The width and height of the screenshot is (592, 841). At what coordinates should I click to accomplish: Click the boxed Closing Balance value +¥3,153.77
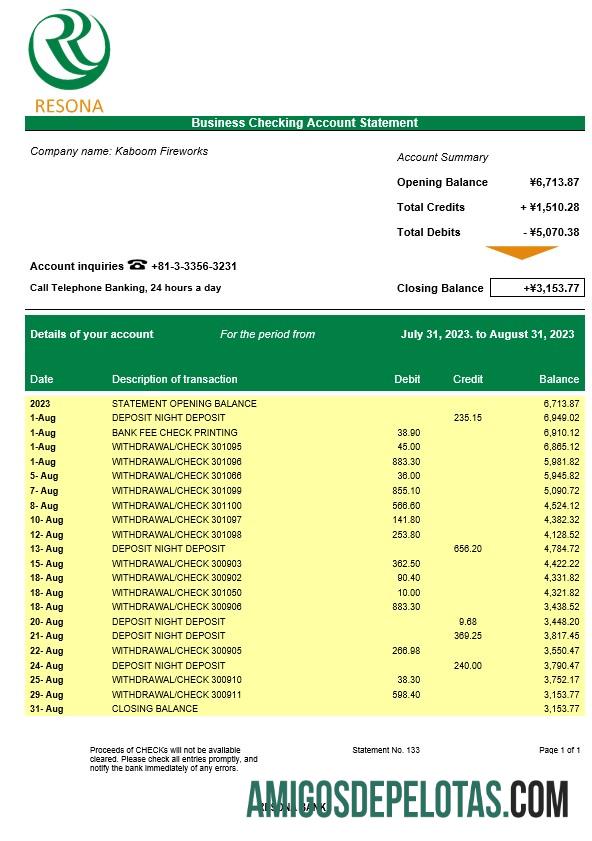(x=537, y=288)
